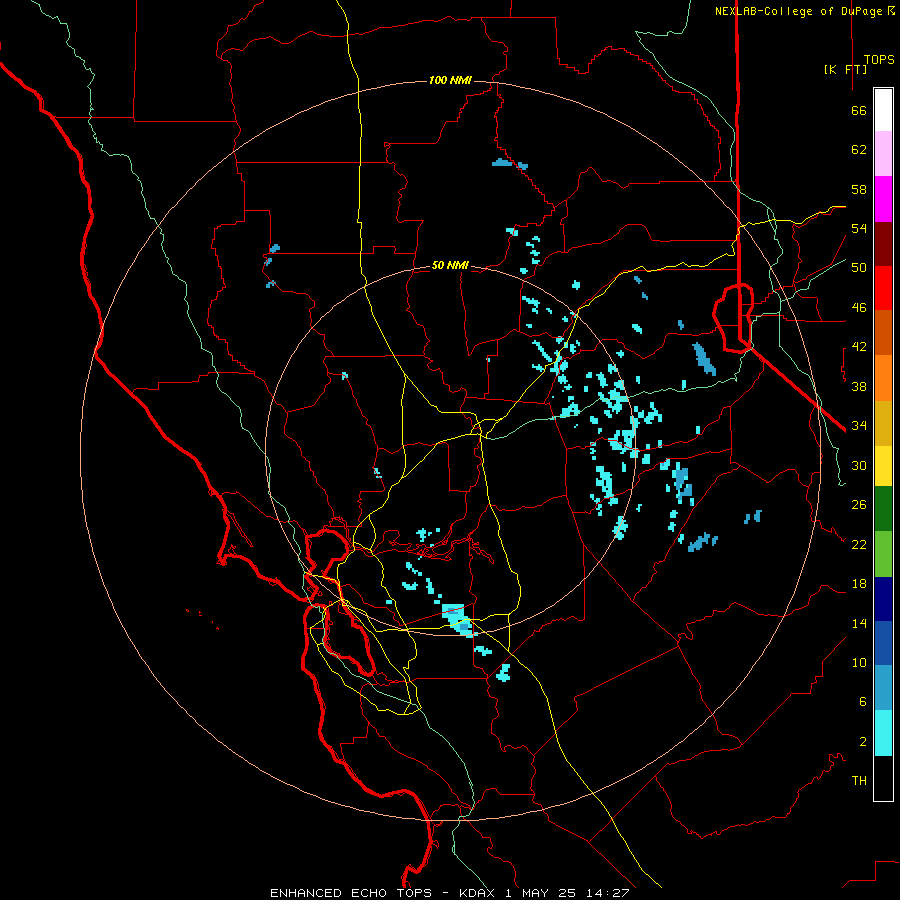Click the legend value 22

pos(859,544)
